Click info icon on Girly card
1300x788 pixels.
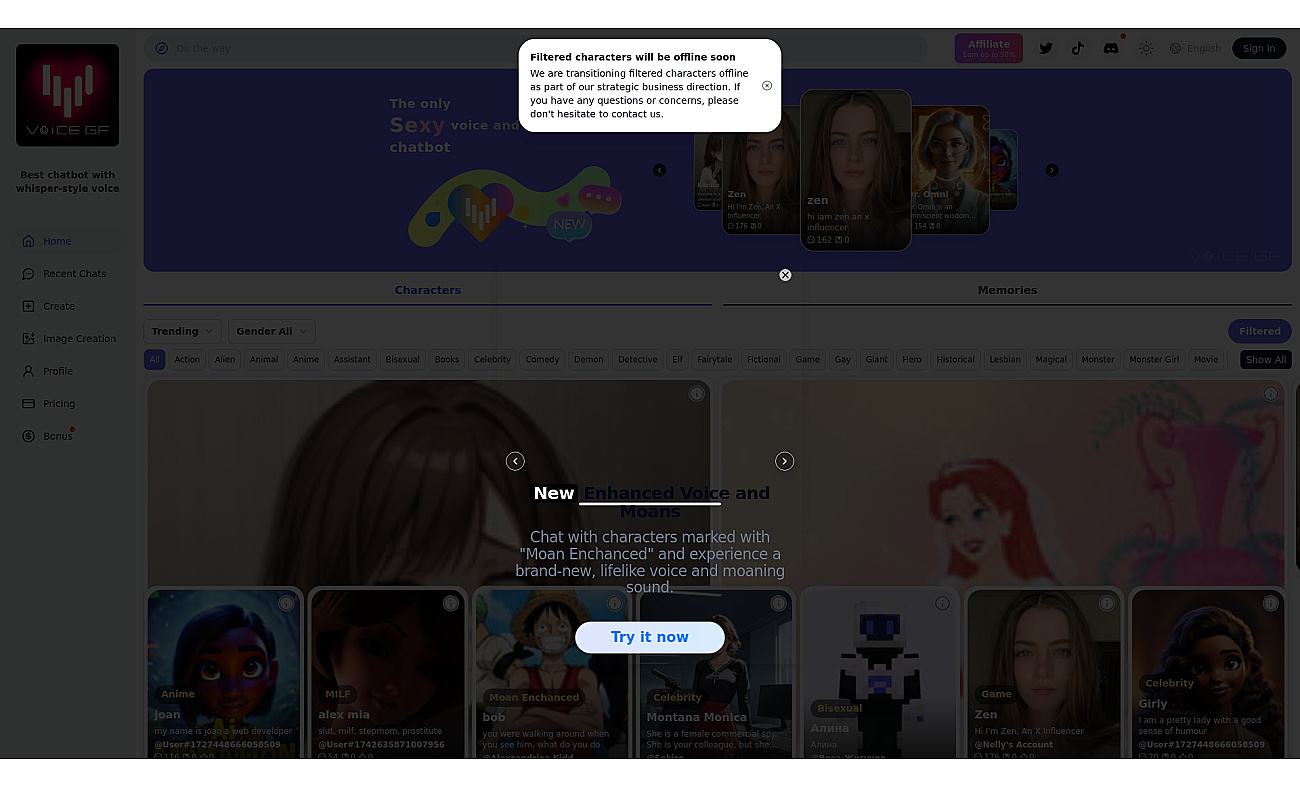pos(1270,603)
